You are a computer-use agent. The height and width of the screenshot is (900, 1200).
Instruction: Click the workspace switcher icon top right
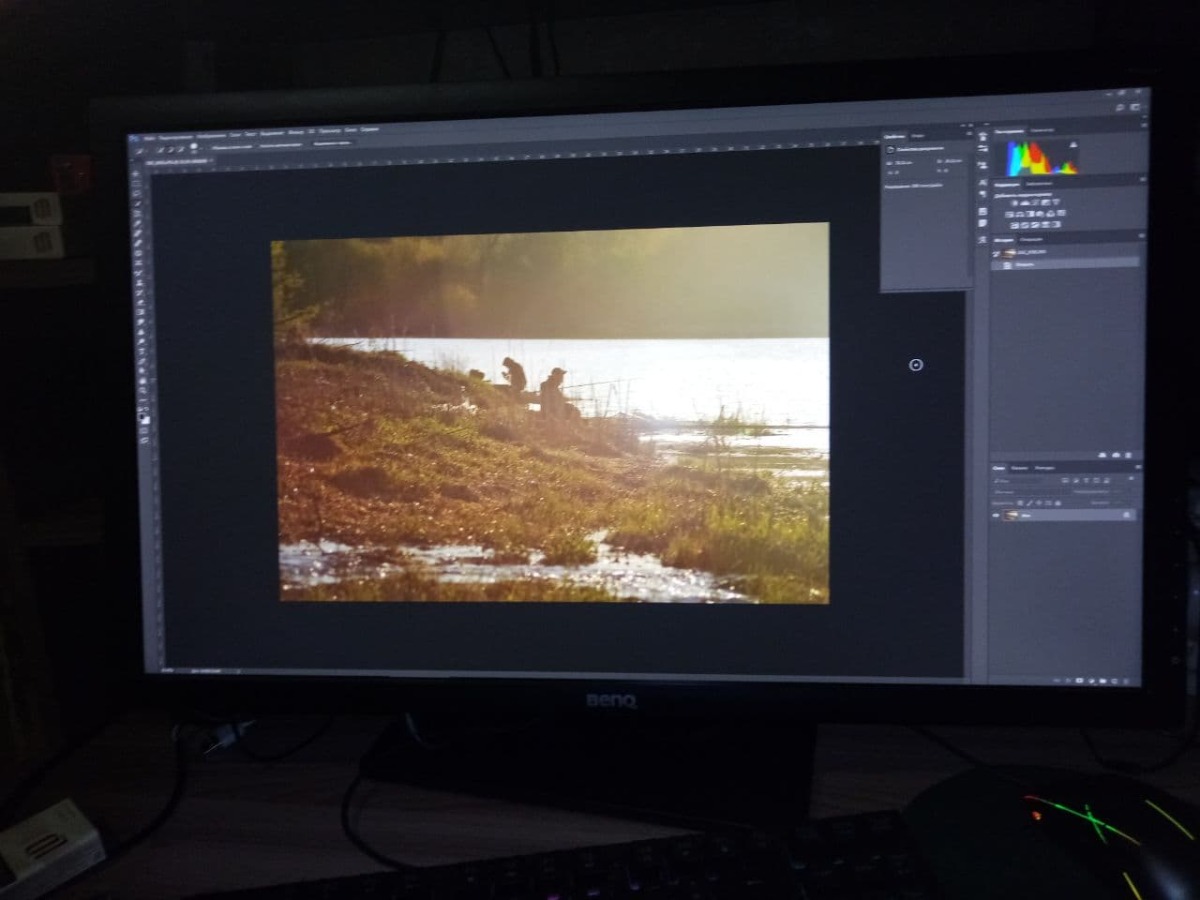(x=1135, y=107)
